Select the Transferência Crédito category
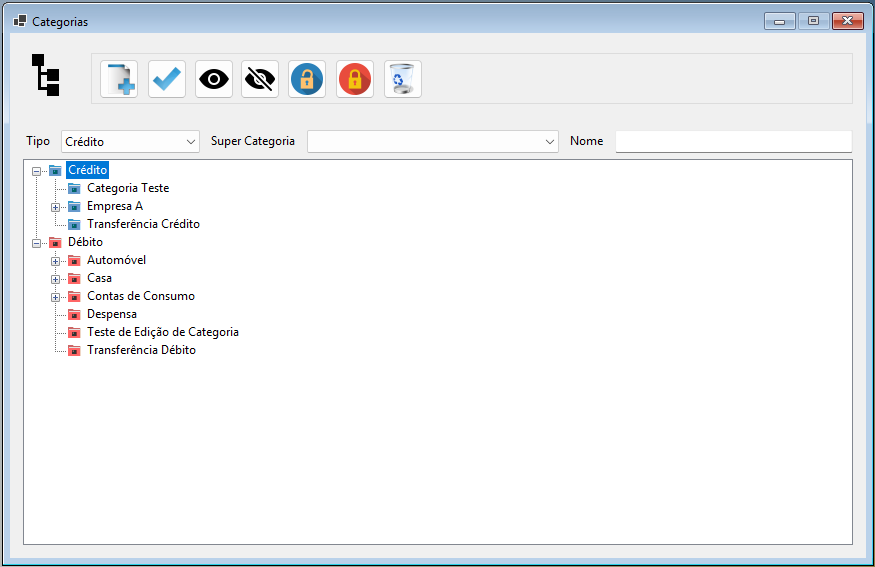The width and height of the screenshot is (875, 567). [x=143, y=224]
